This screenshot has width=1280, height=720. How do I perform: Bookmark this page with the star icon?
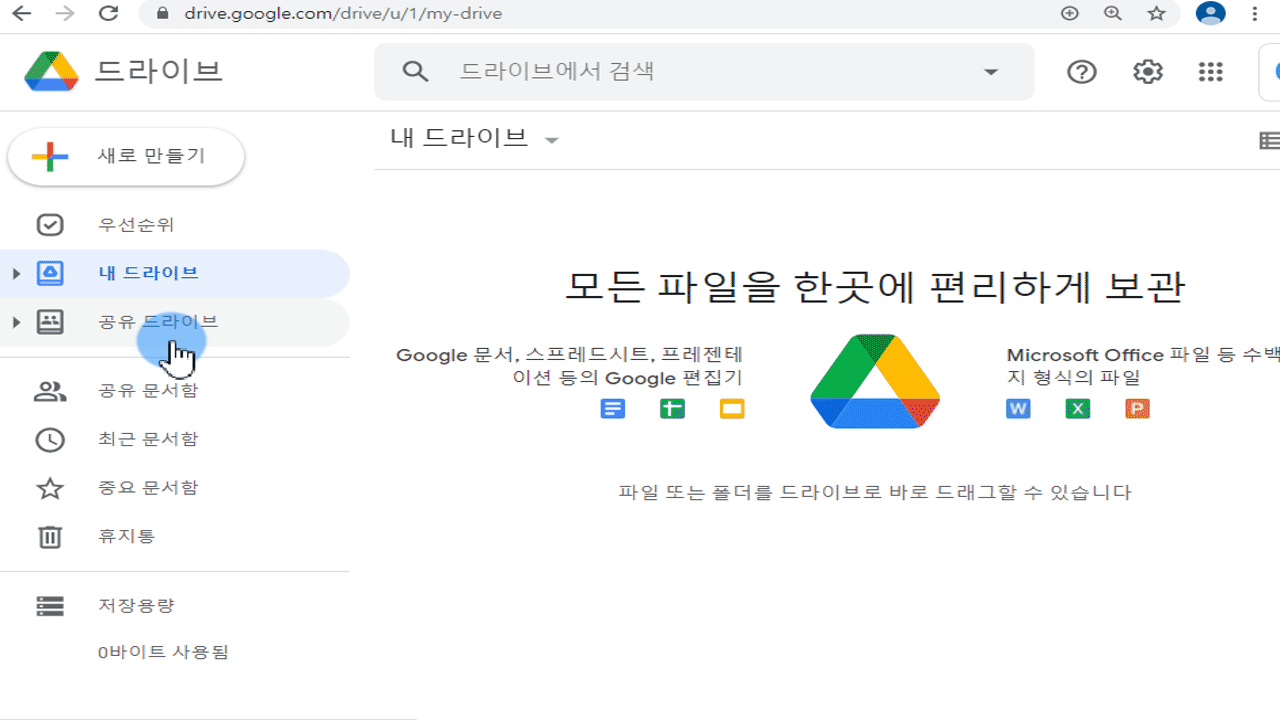(x=1157, y=14)
